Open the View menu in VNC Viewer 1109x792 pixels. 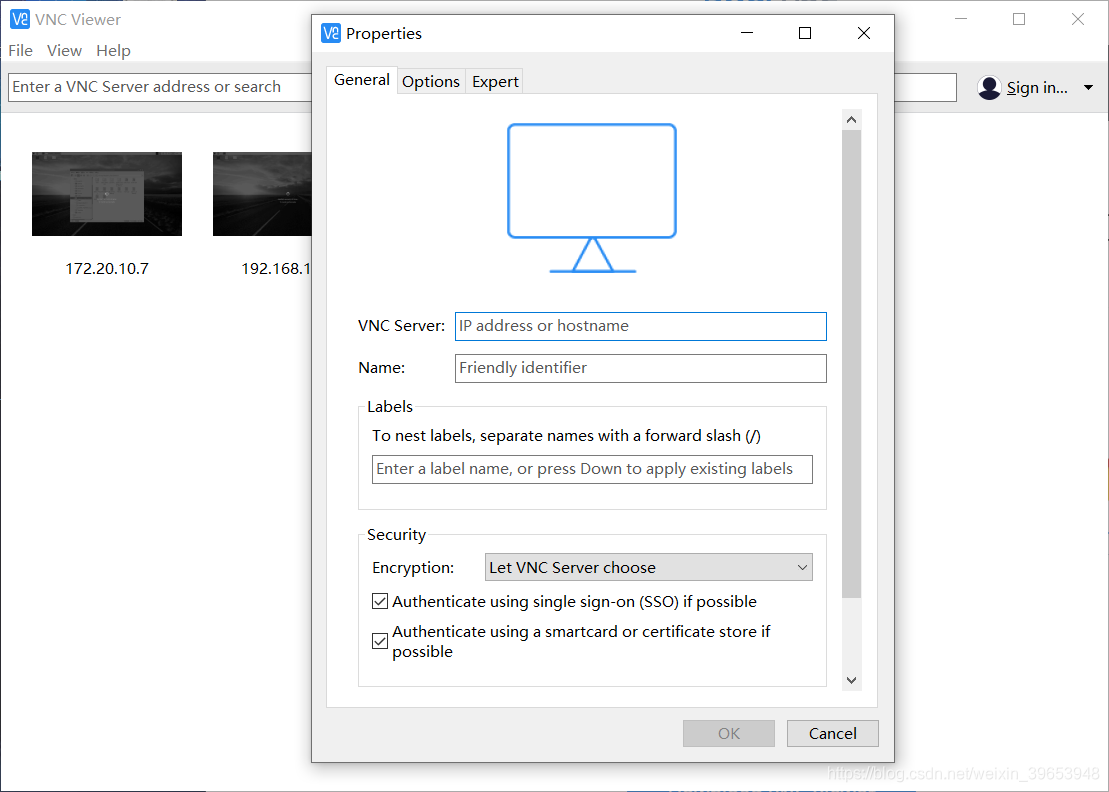pos(64,50)
